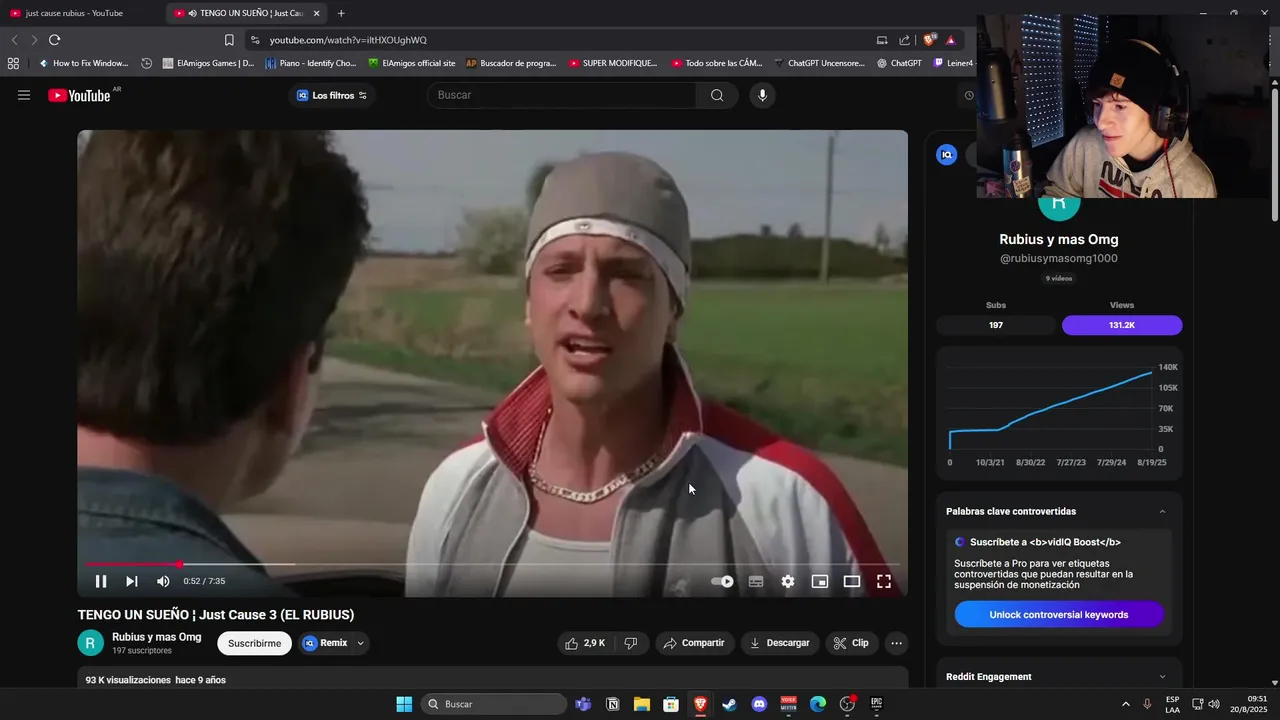1280x720 pixels.
Task: Dislike the video
Action: [x=631, y=643]
